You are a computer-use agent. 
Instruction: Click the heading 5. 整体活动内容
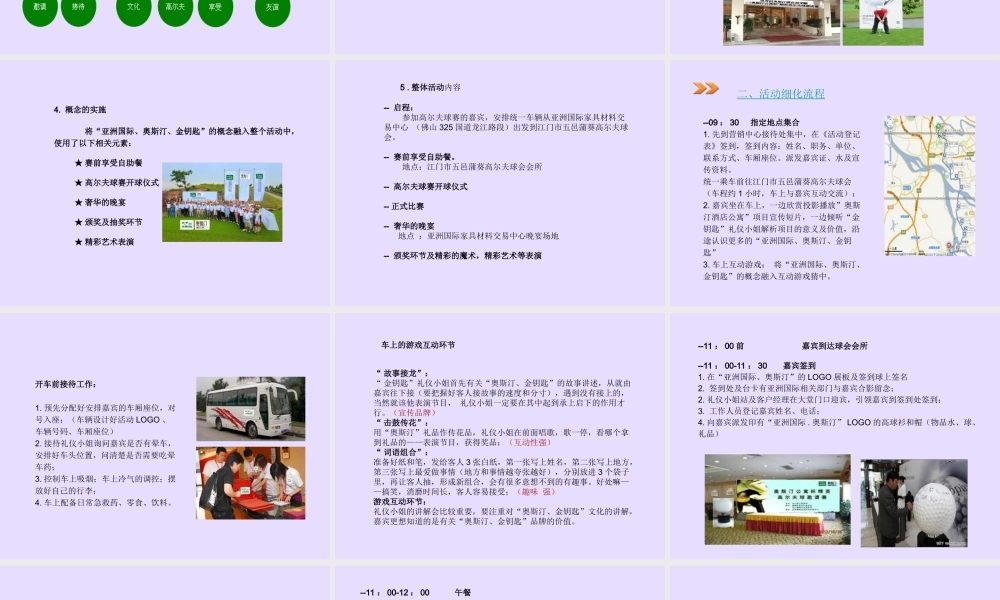pos(430,87)
